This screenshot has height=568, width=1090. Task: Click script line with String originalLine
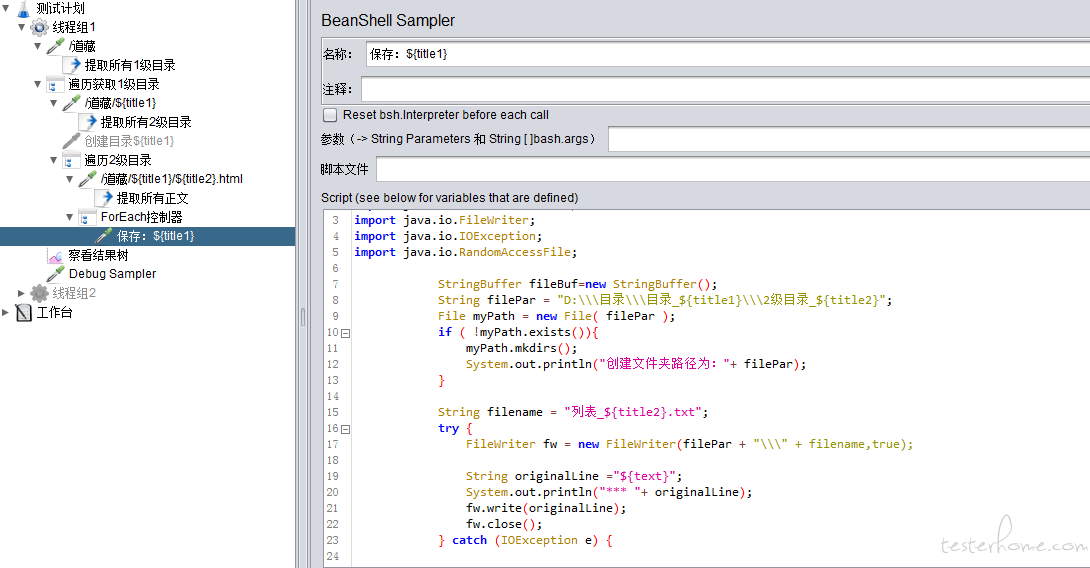574,476
